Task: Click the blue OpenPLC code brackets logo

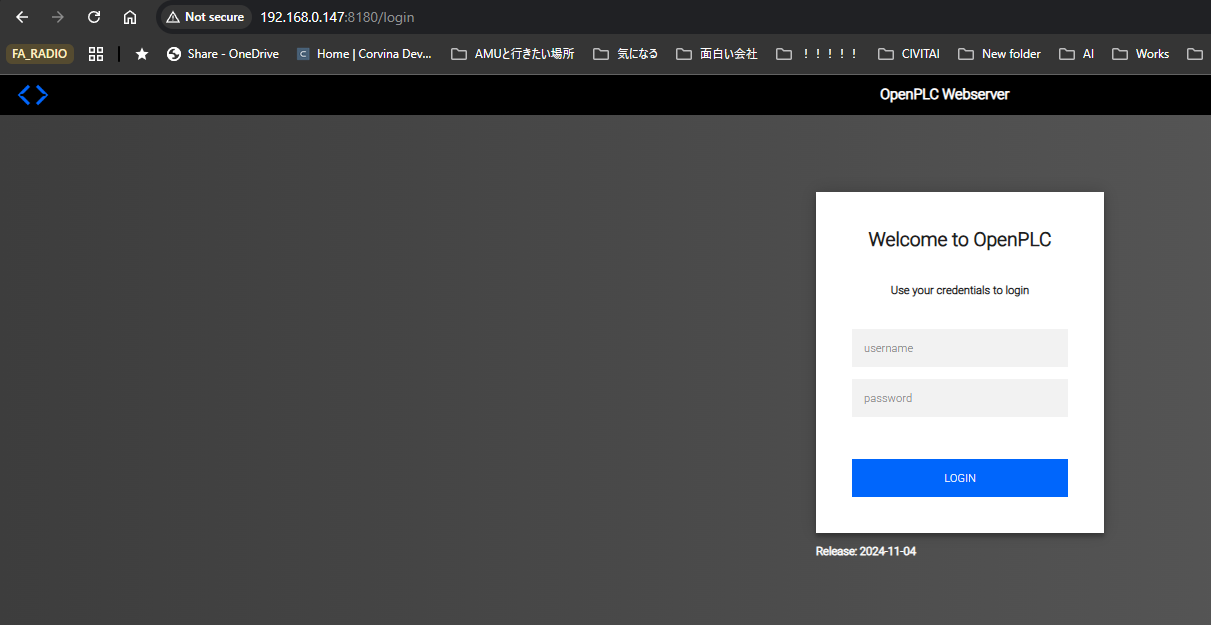Action: pos(33,95)
